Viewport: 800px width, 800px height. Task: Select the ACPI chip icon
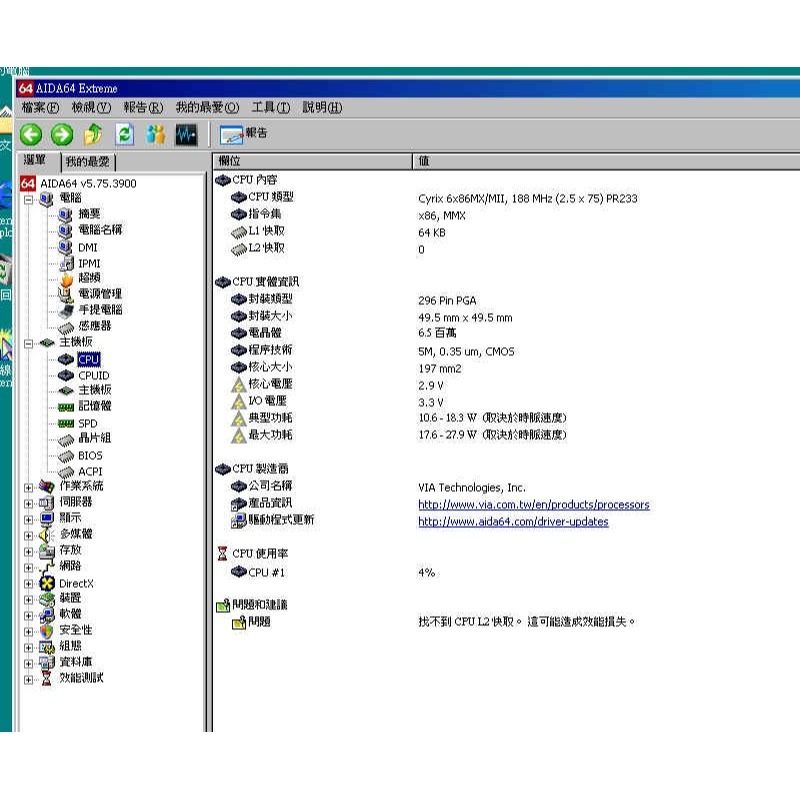(66, 471)
